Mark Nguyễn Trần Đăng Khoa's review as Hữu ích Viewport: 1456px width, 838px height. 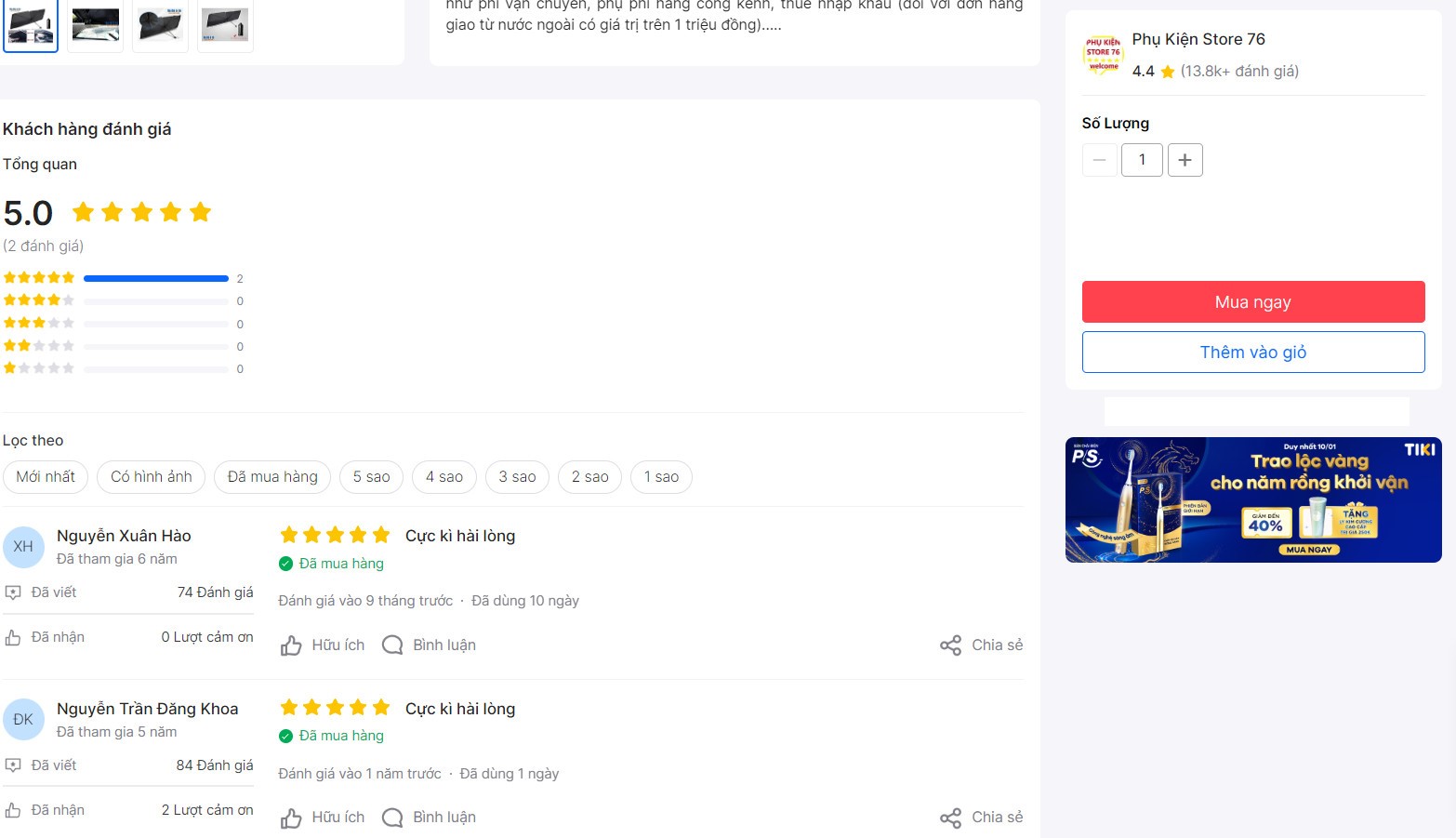[323, 818]
